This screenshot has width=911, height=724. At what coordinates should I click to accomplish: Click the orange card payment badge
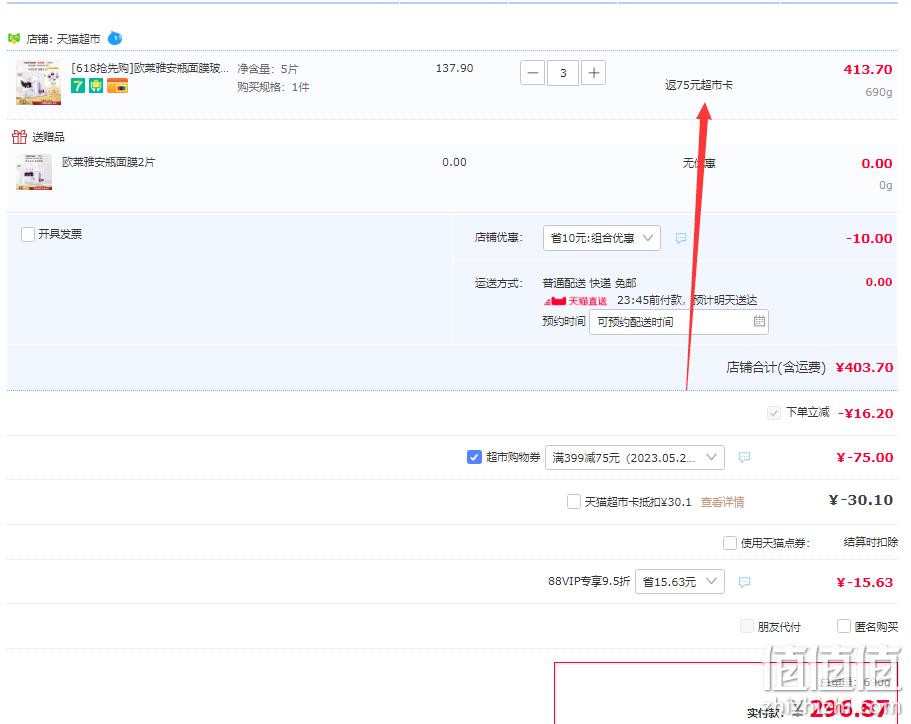pyautogui.click(x=117, y=86)
